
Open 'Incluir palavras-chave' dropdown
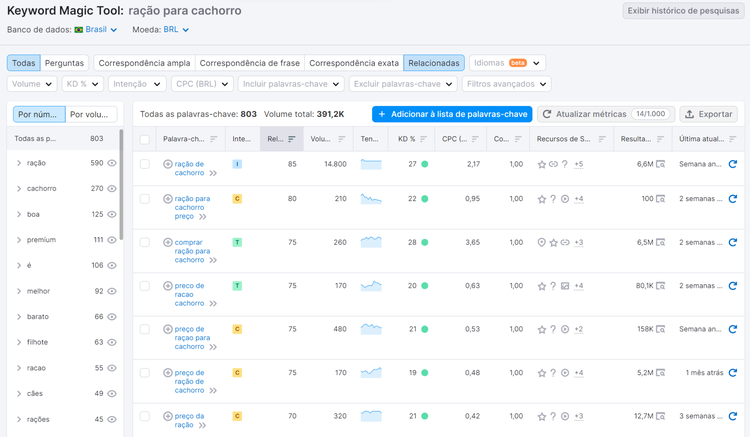click(291, 84)
